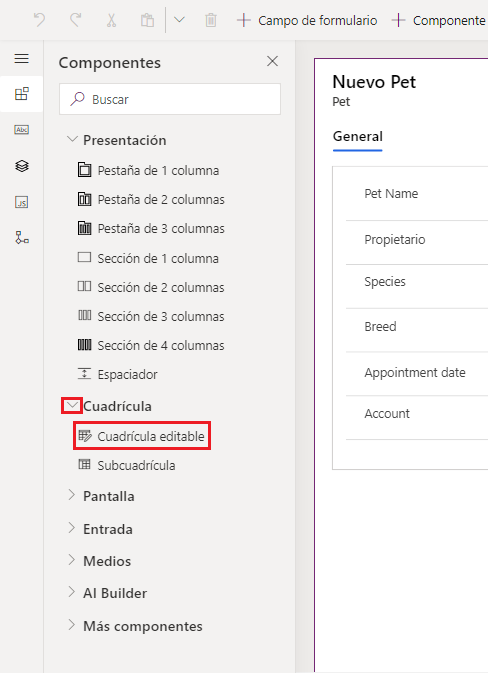
Task: Select Cuadrícula editable component
Action: pos(142,436)
